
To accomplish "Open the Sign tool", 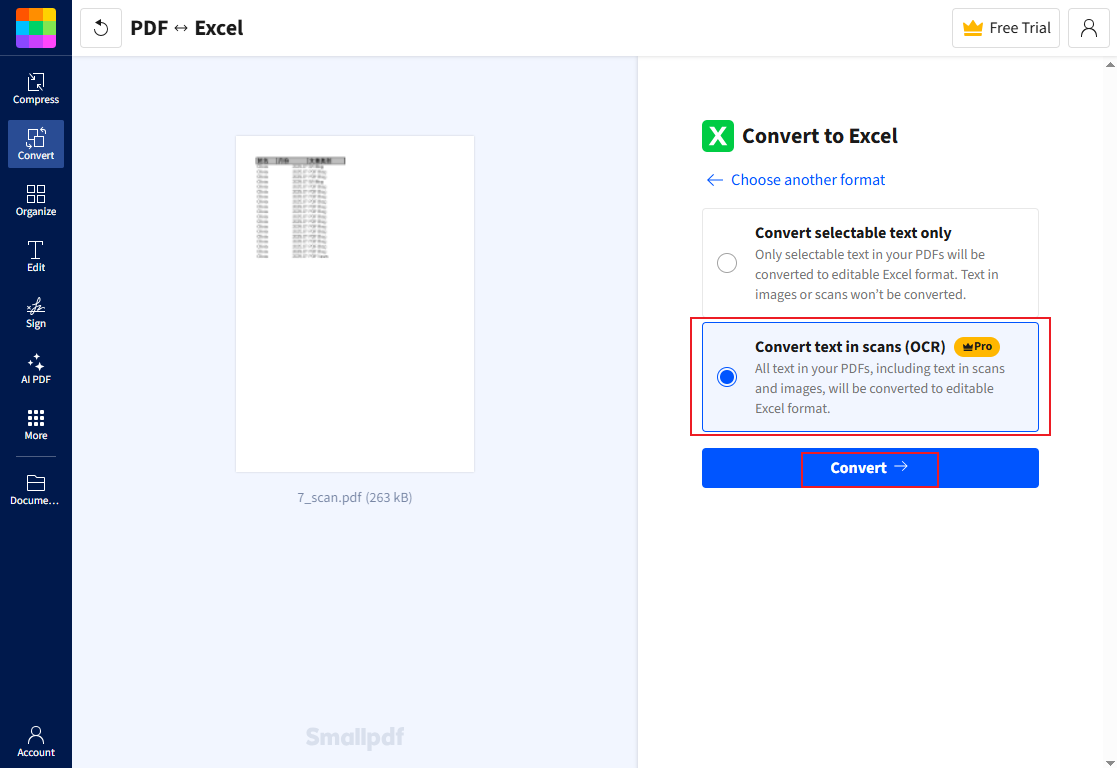I will pos(36,313).
